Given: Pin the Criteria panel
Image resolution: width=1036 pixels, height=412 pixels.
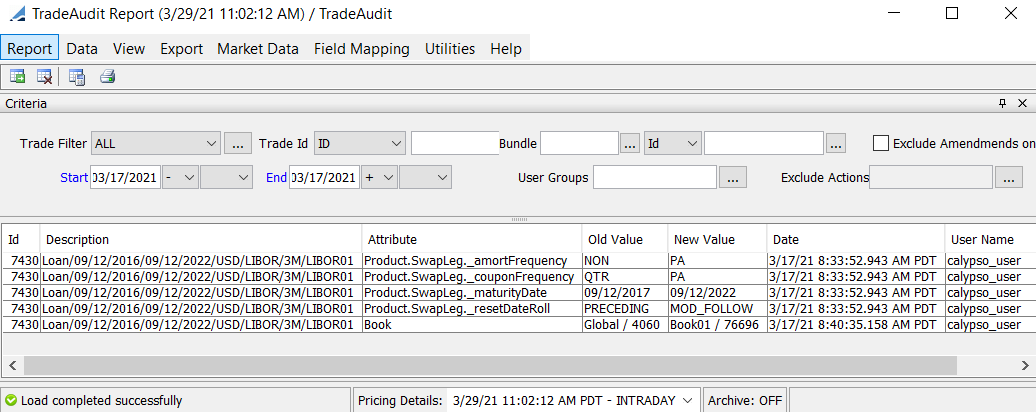Looking at the screenshot, I should coord(1002,104).
